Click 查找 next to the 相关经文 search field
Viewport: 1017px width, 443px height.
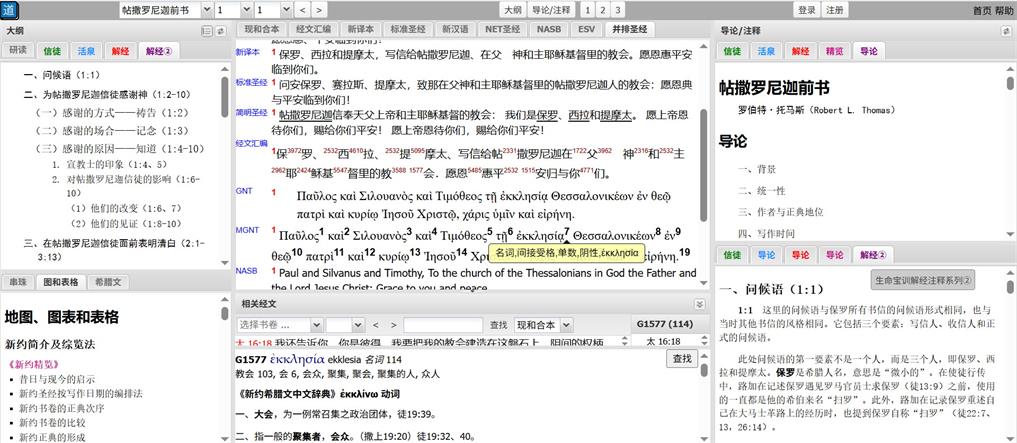(x=498, y=325)
